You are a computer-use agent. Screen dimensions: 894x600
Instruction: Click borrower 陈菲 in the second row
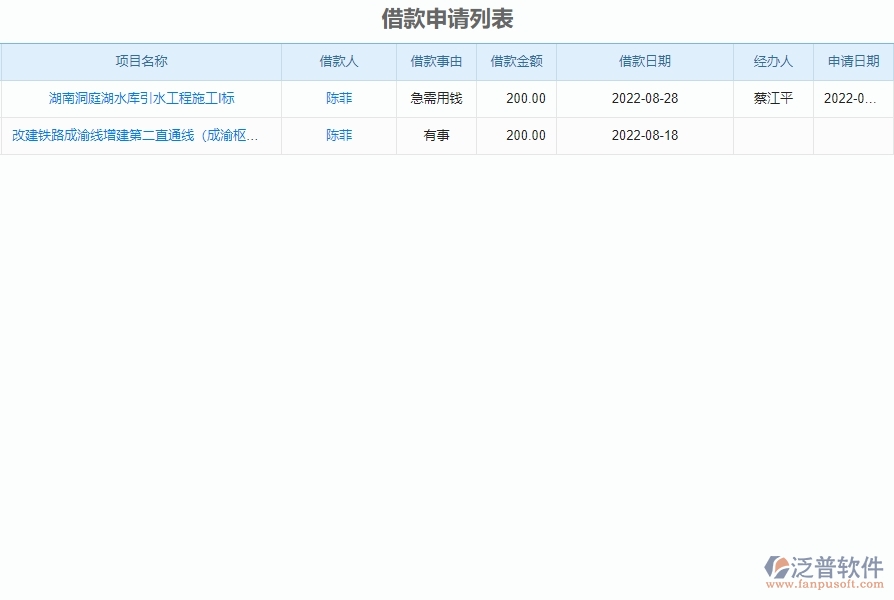[x=338, y=136]
